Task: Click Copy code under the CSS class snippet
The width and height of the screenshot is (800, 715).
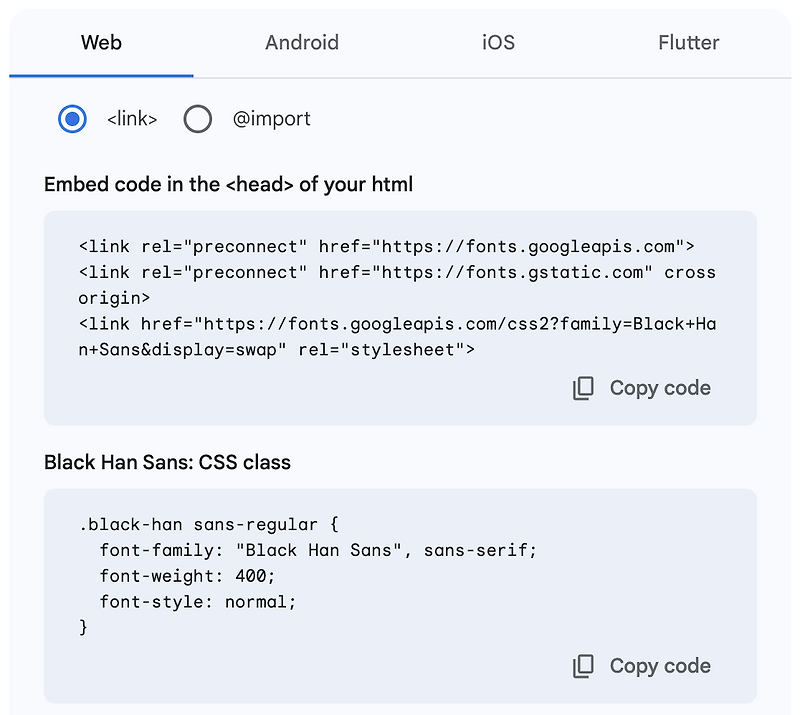Action: (x=659, y=665)
